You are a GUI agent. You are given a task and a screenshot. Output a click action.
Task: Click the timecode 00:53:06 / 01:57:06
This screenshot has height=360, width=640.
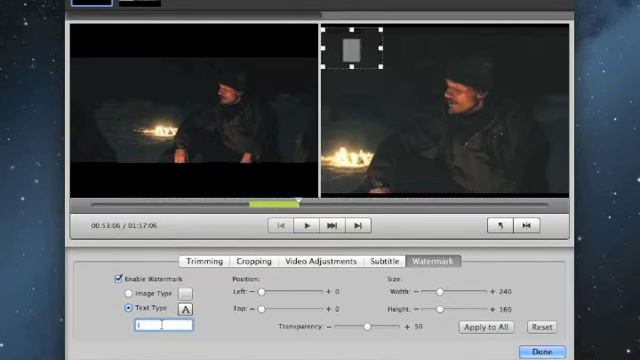pyautogui.click(x=124, y=225)
